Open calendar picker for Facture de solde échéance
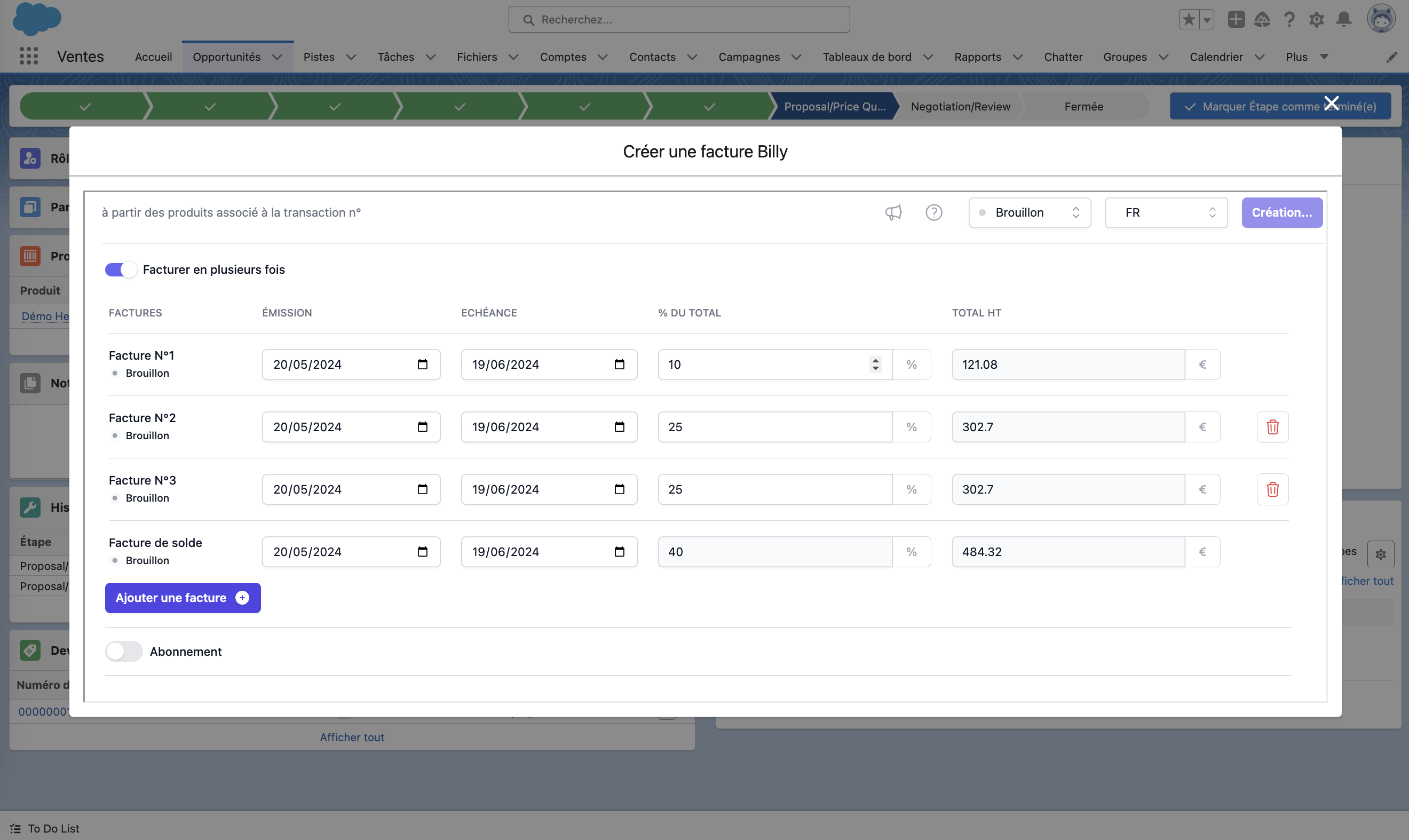 pyautogui.click(x=619, y=551)
